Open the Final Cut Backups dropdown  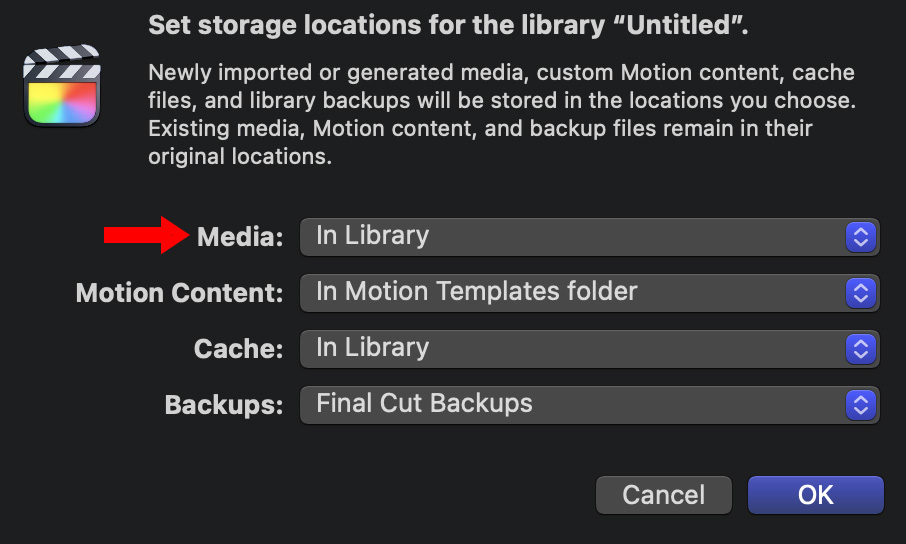(589, 405)
